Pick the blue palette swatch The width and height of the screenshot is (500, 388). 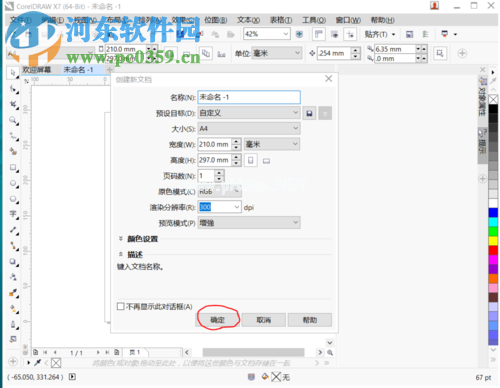493,213
